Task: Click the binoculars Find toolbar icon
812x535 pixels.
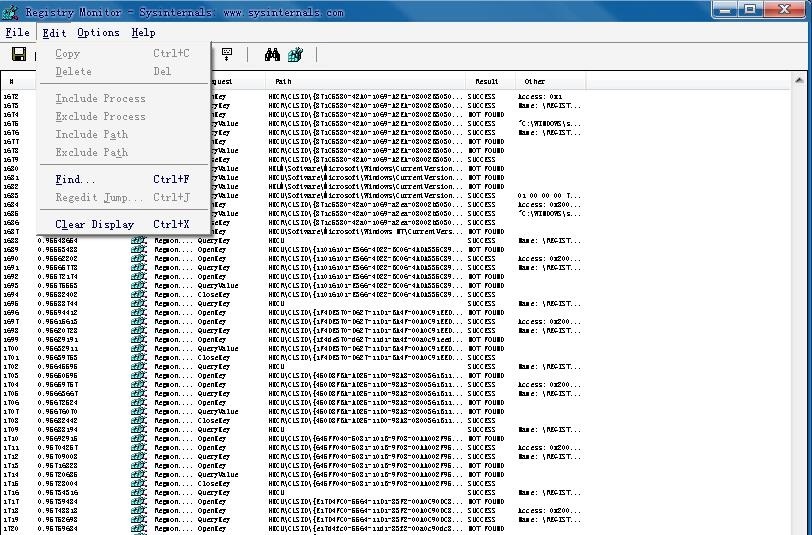Action: coord(271,54)
